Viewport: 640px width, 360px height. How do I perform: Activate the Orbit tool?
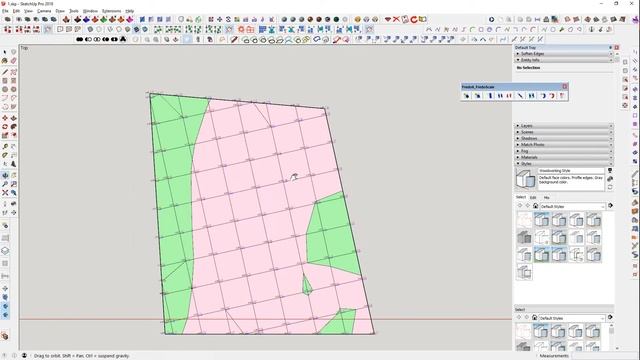pos(5,176)
